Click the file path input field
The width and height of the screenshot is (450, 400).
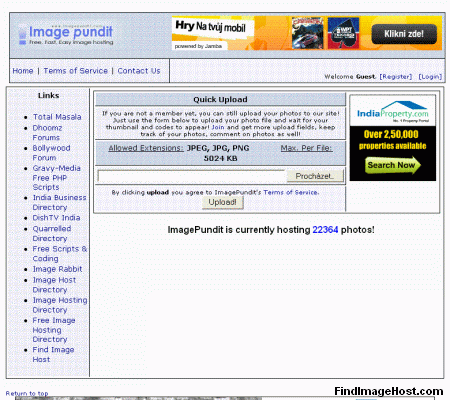(192, 176)
